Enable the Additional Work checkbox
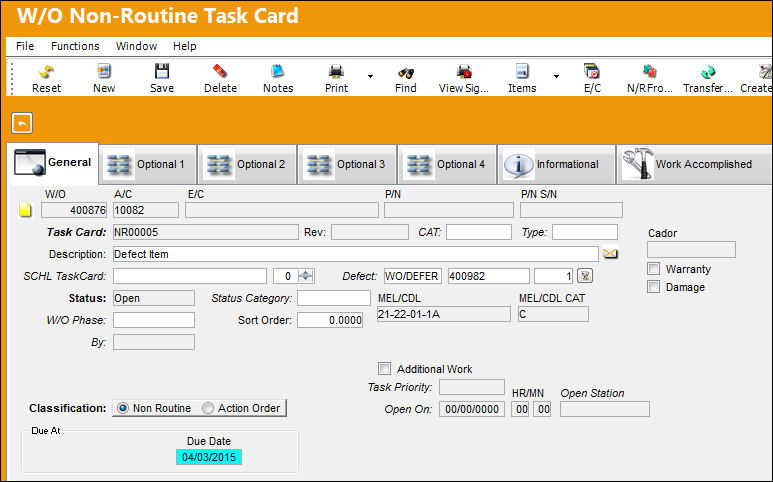 point(385,369)
